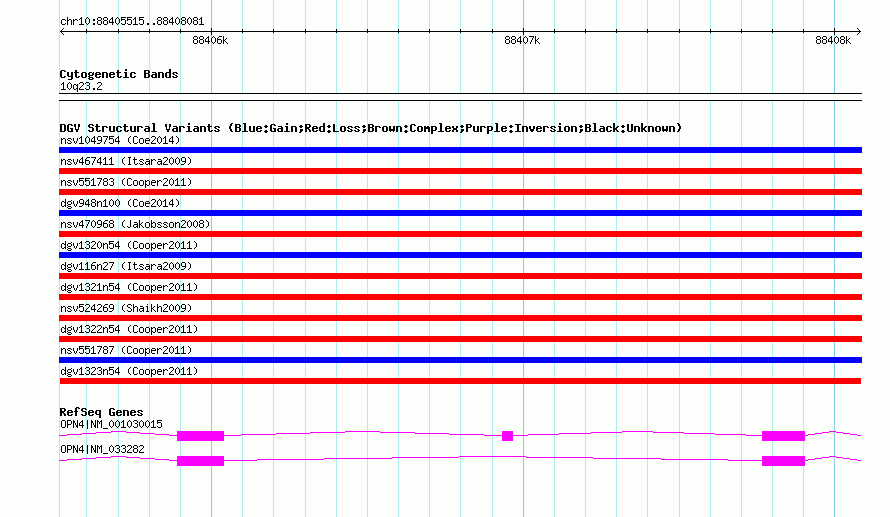Click the Cytogenetic Bands track title
890x517 pixels.
coord(119,74)
